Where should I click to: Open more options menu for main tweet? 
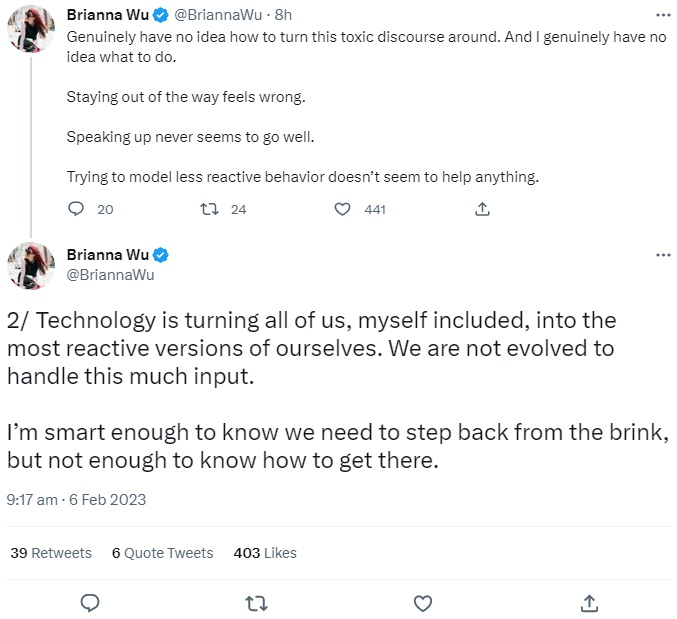click(x=663, y=255)
